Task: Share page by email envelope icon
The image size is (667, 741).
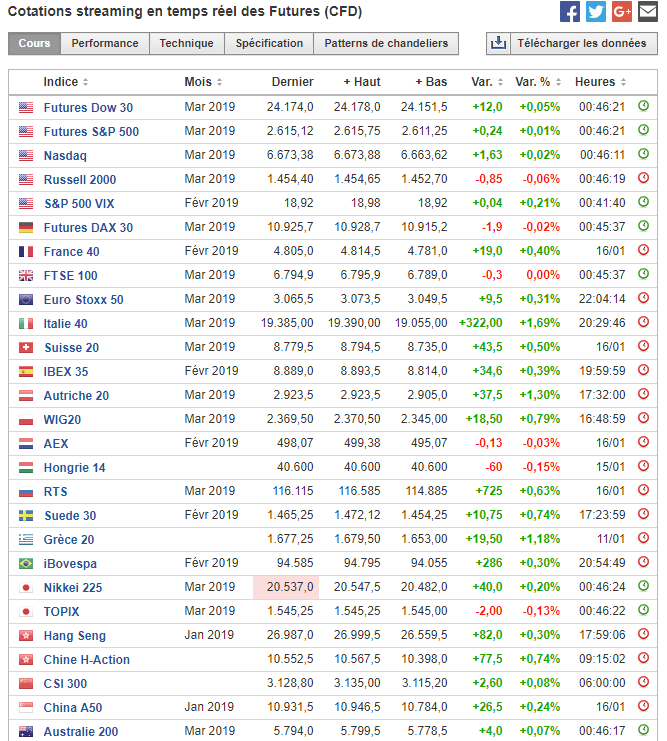Action: tap(648, 11)
